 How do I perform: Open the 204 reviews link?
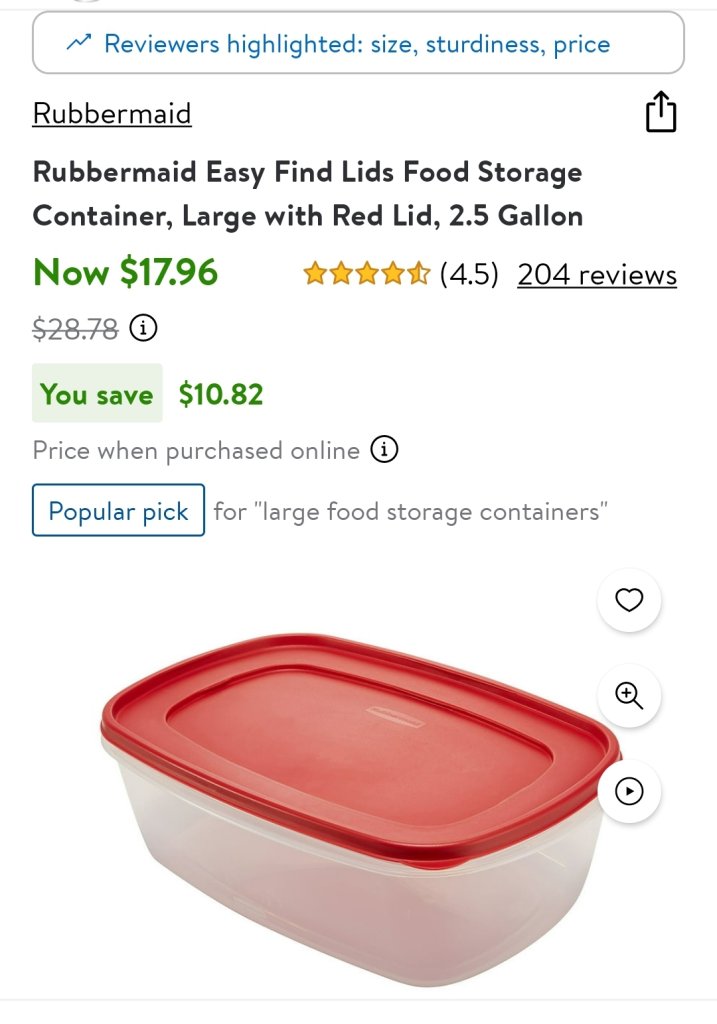597,274
